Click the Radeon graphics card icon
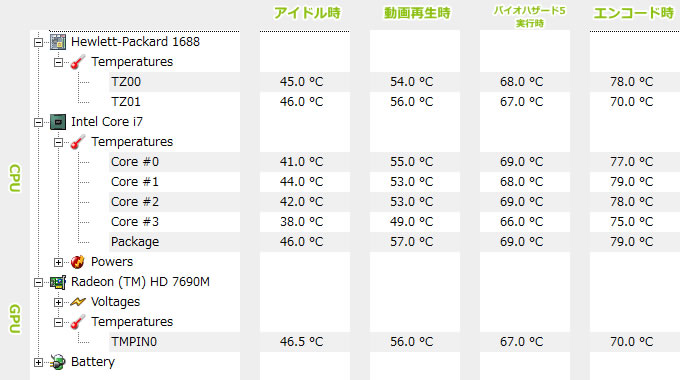 [58, 282]
